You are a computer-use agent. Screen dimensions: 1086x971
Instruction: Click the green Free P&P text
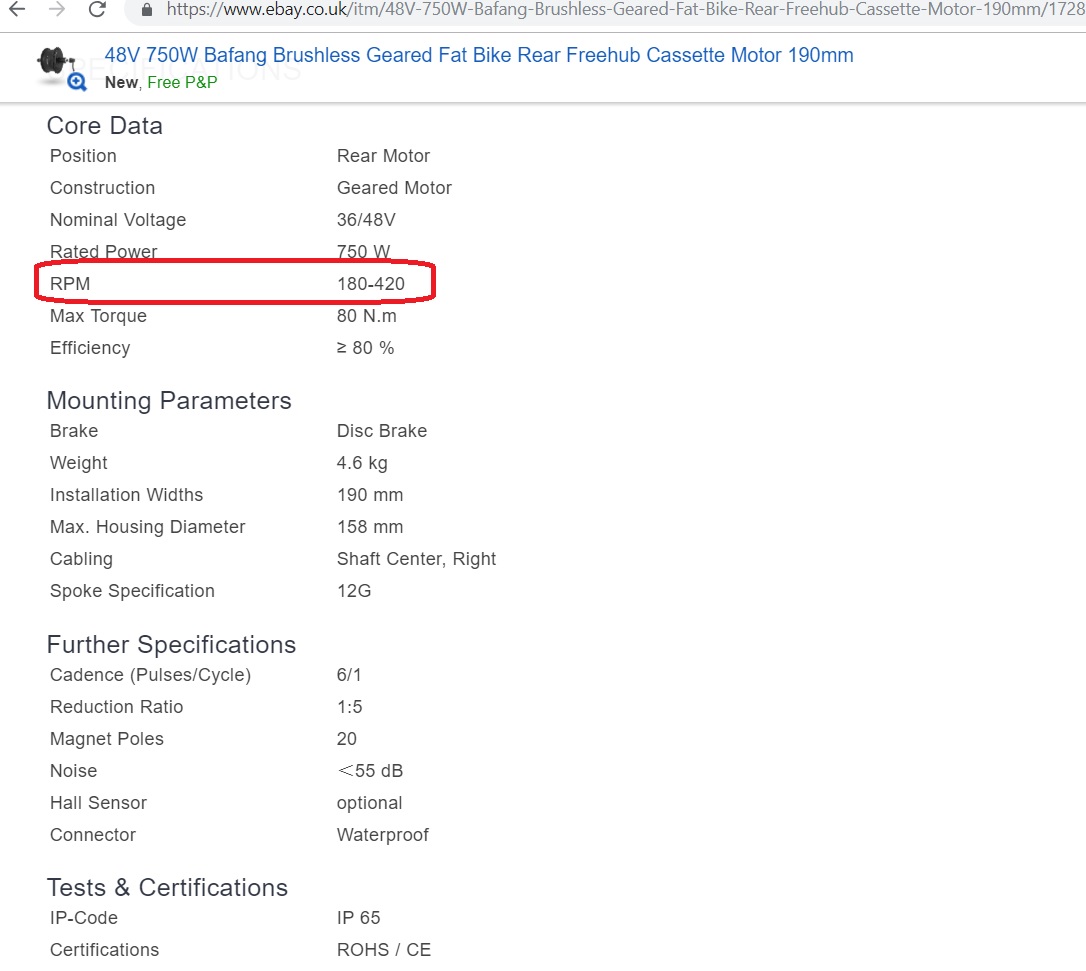(x=182, y=82)
